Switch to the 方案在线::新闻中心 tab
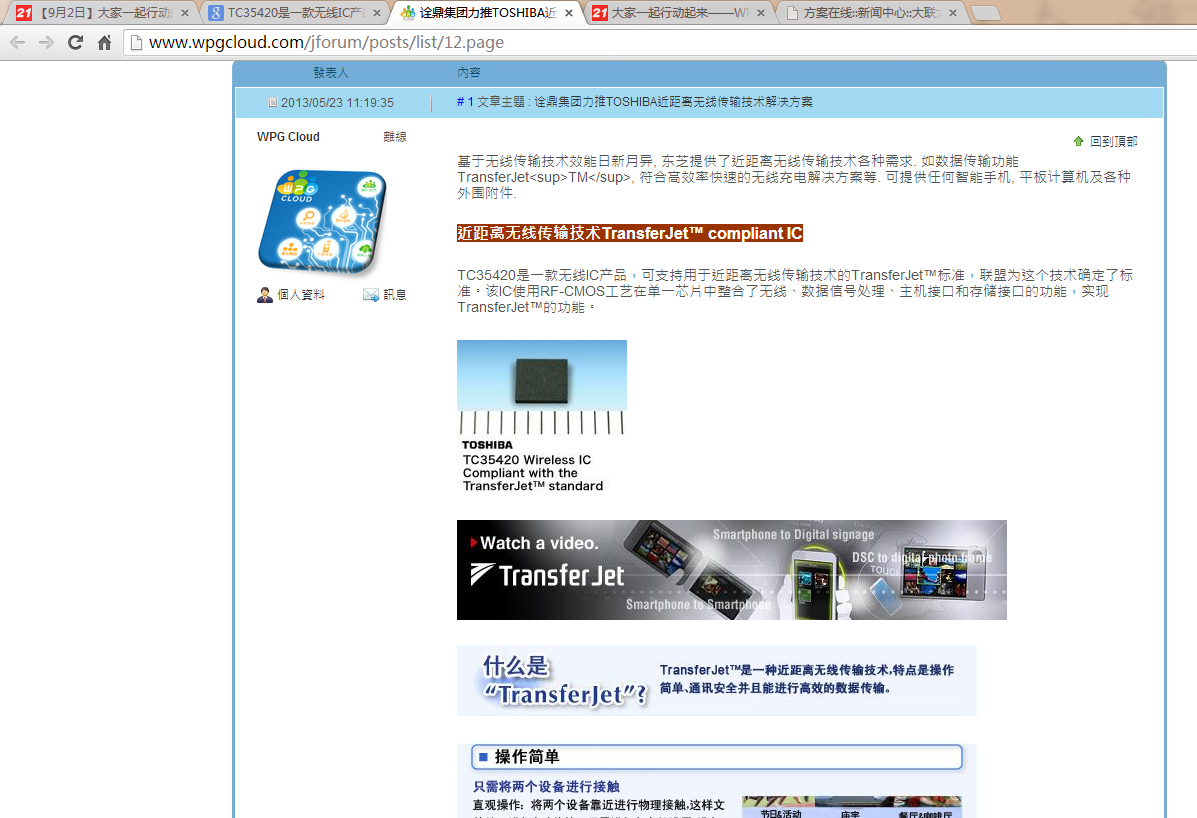Viewport: 1197px width, 818px height. 870,13
